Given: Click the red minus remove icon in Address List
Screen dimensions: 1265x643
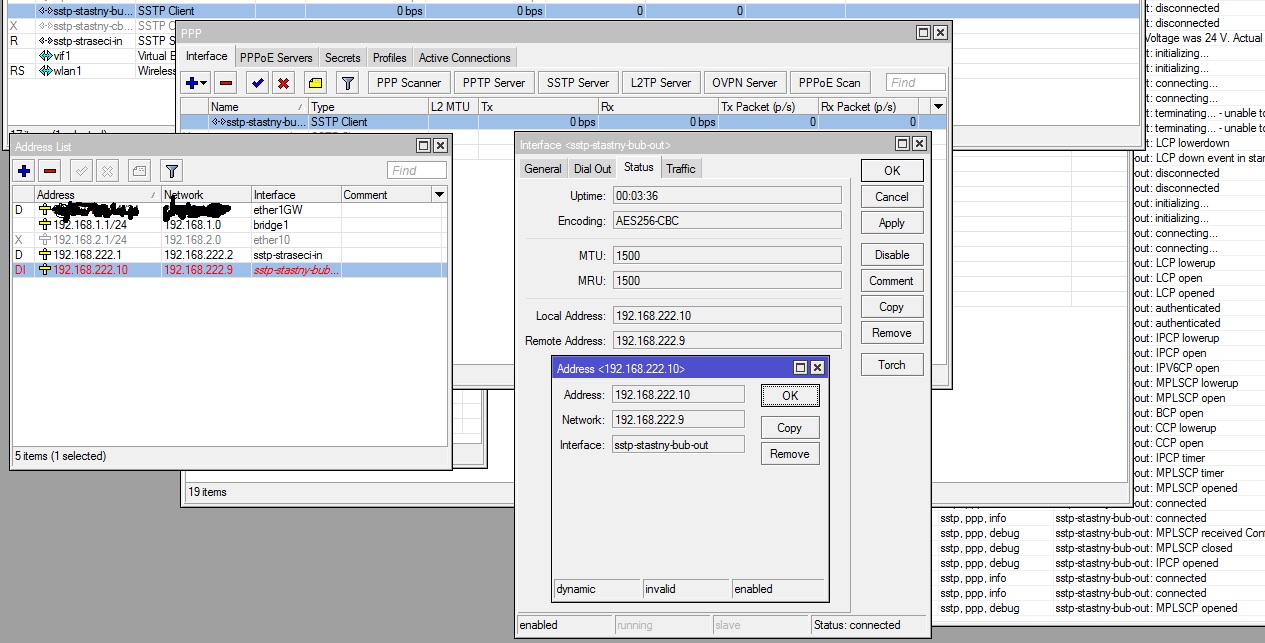Looking at the screenshot, I should point(50,171).
